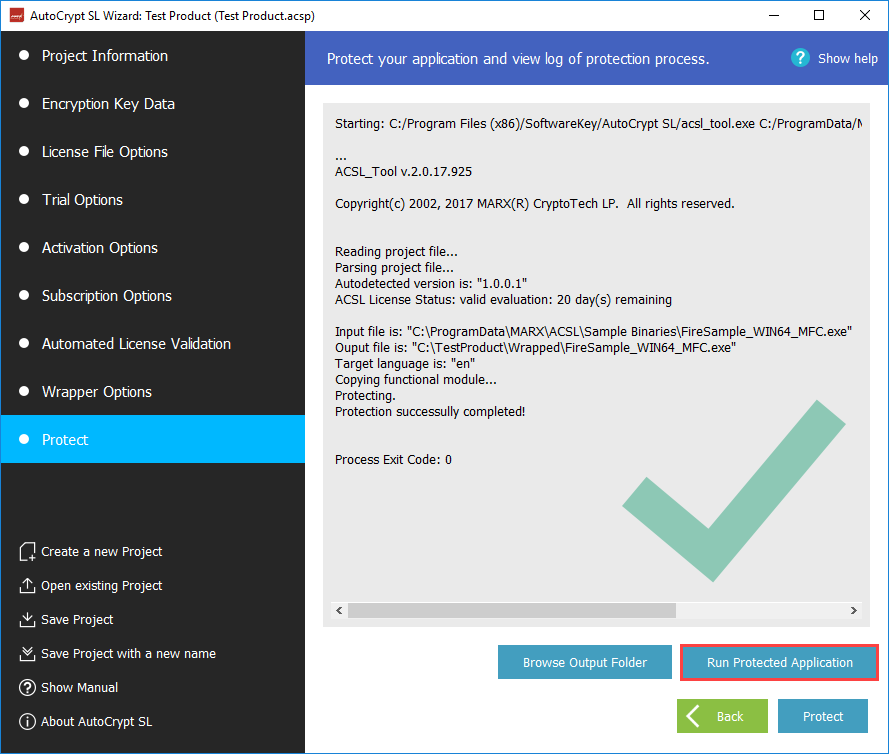Click Browse Output Folder button
This screenshot has height=754, width=889.
coord(585,662)
